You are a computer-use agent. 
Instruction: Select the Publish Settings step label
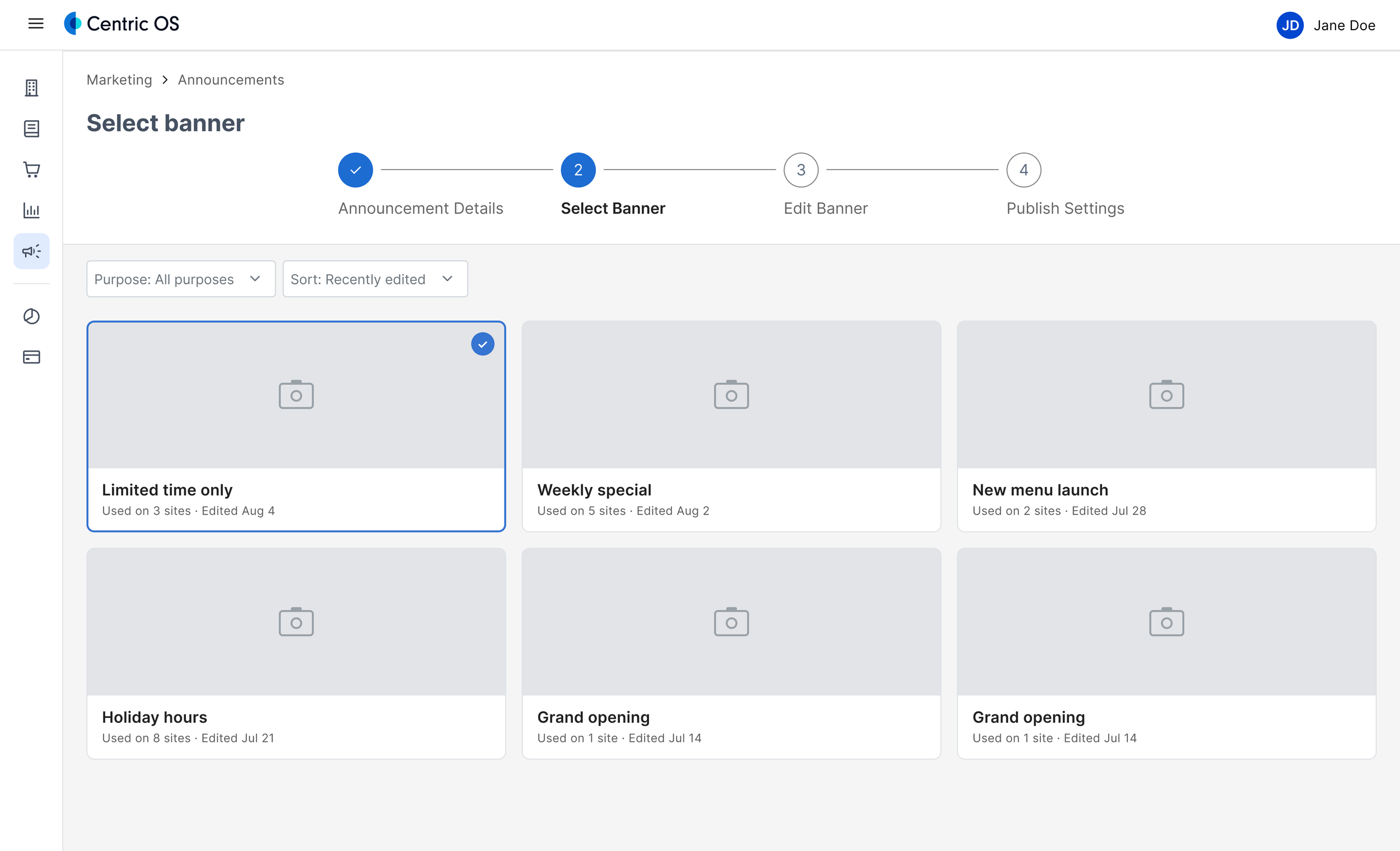coord(1065,208)
